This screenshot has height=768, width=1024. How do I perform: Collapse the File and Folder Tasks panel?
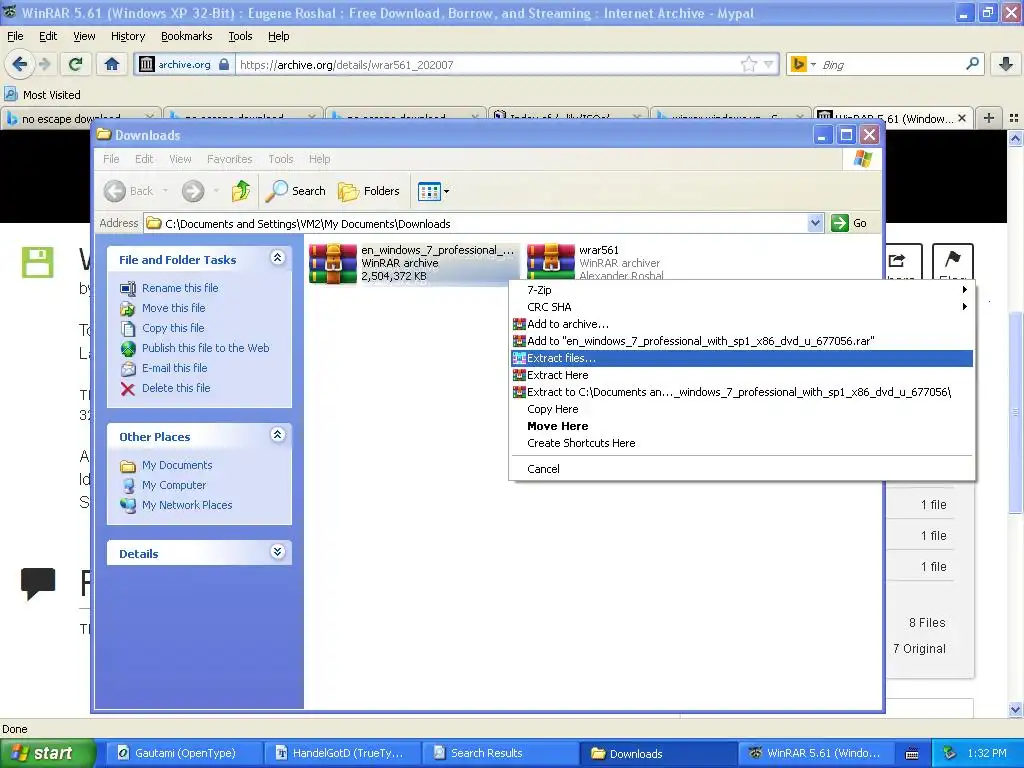(x=278, y=258)
